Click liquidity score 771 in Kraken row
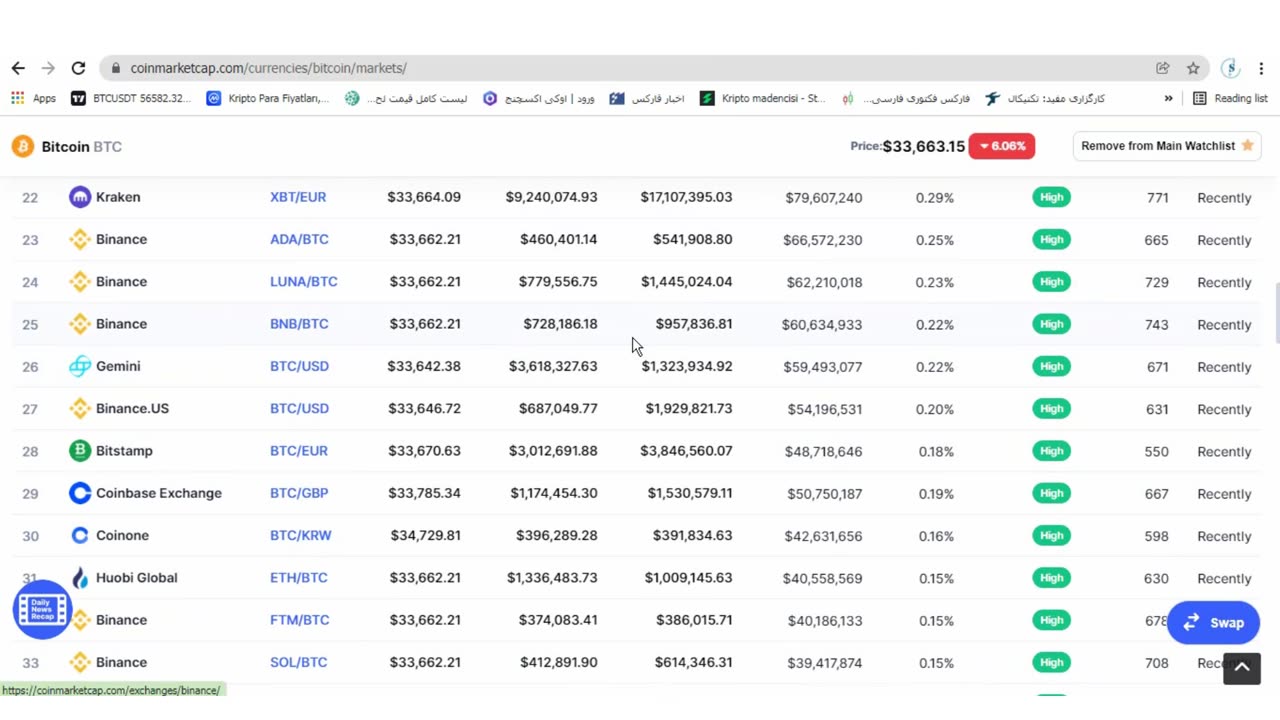 (x=1158, y=198)
